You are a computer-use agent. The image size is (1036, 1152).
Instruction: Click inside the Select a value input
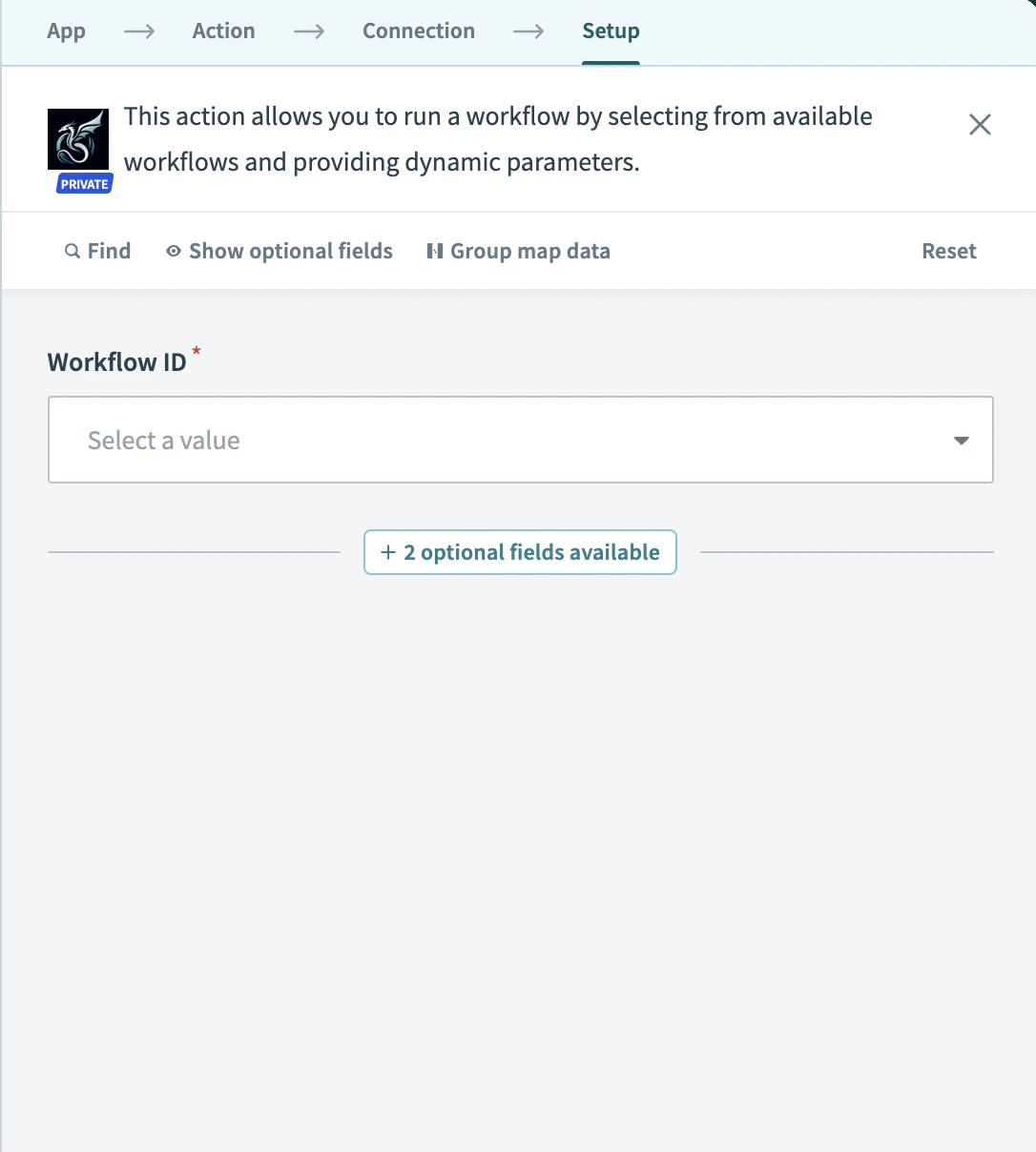pyautogui.click(x=382, y=440)
